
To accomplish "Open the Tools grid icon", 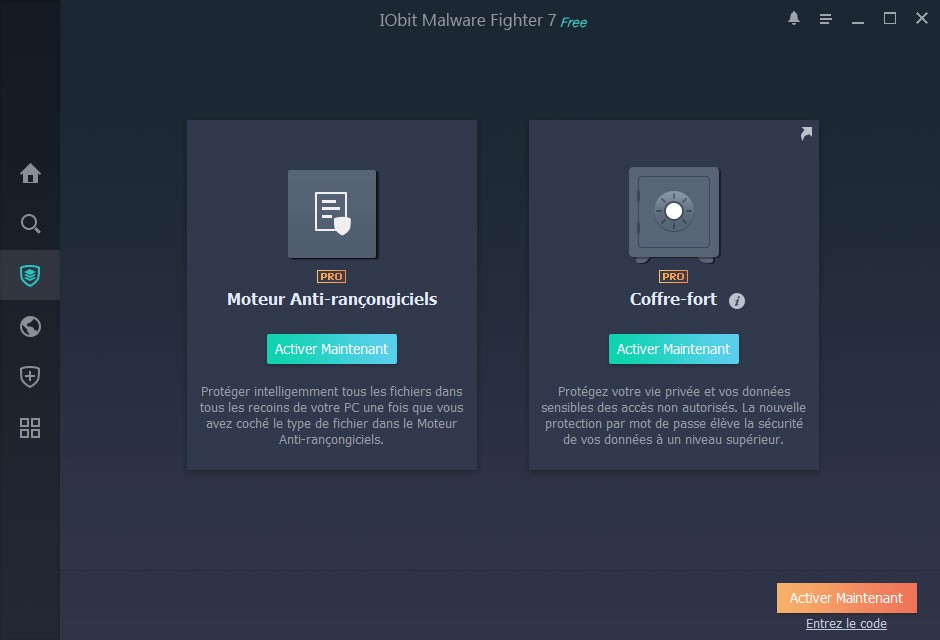I will pos(30,428).
